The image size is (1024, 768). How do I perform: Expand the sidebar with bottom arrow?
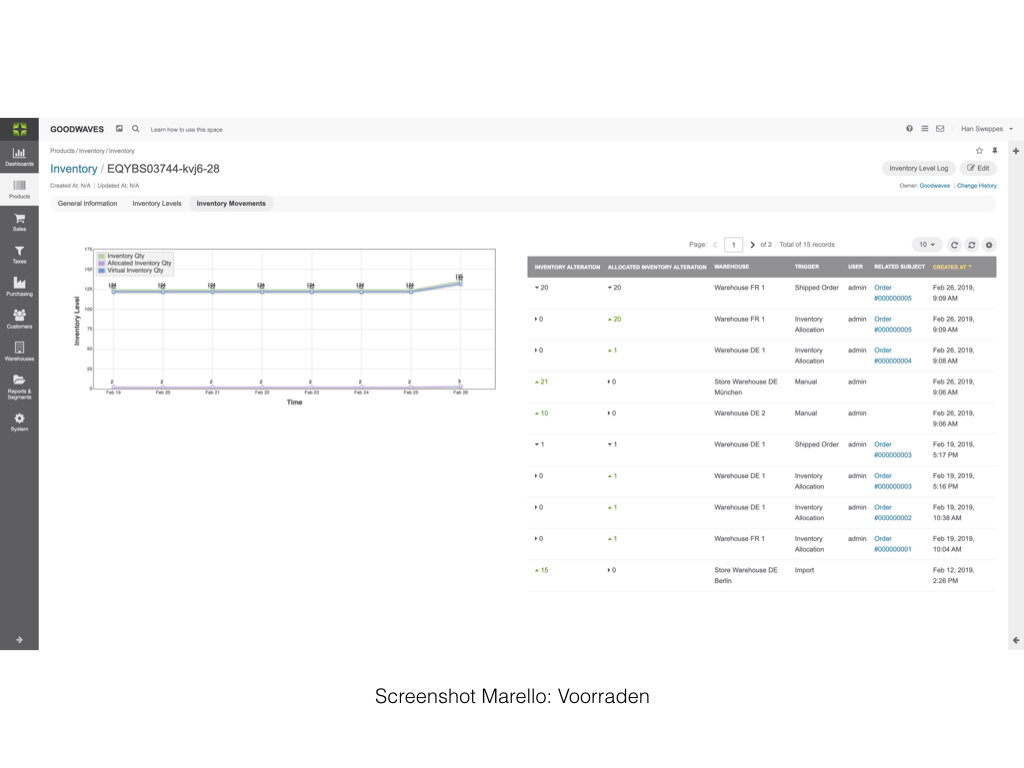click(x=19, y=640)
